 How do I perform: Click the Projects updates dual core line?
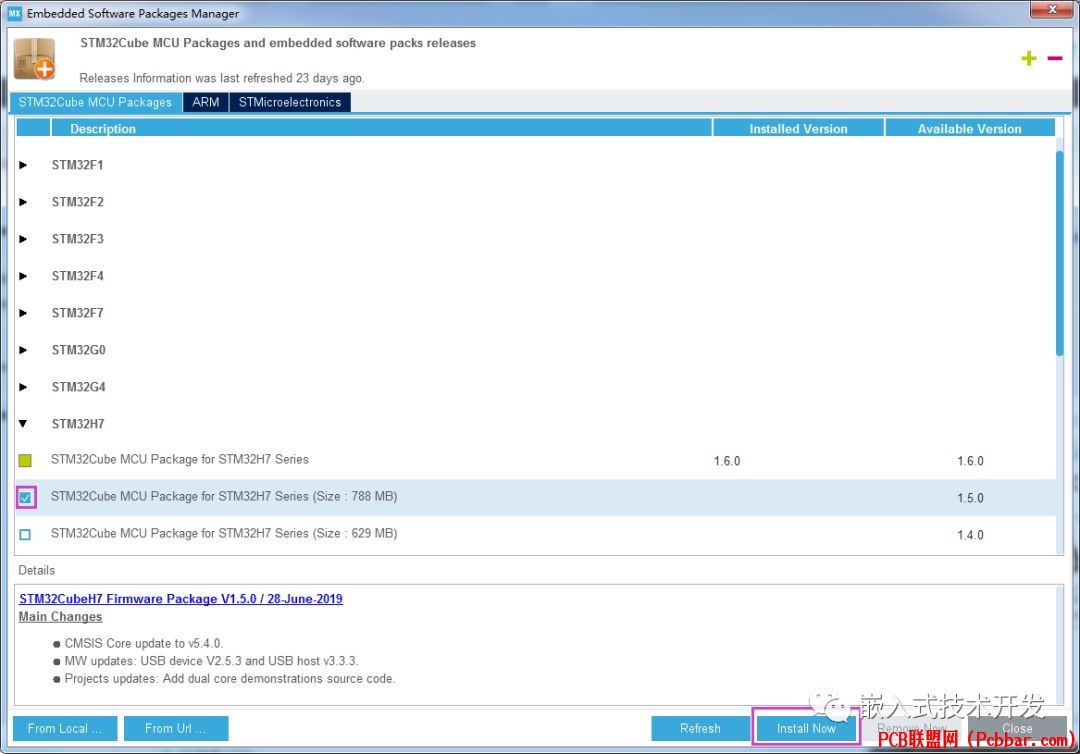pyautogui.click(x=229, y=679)
